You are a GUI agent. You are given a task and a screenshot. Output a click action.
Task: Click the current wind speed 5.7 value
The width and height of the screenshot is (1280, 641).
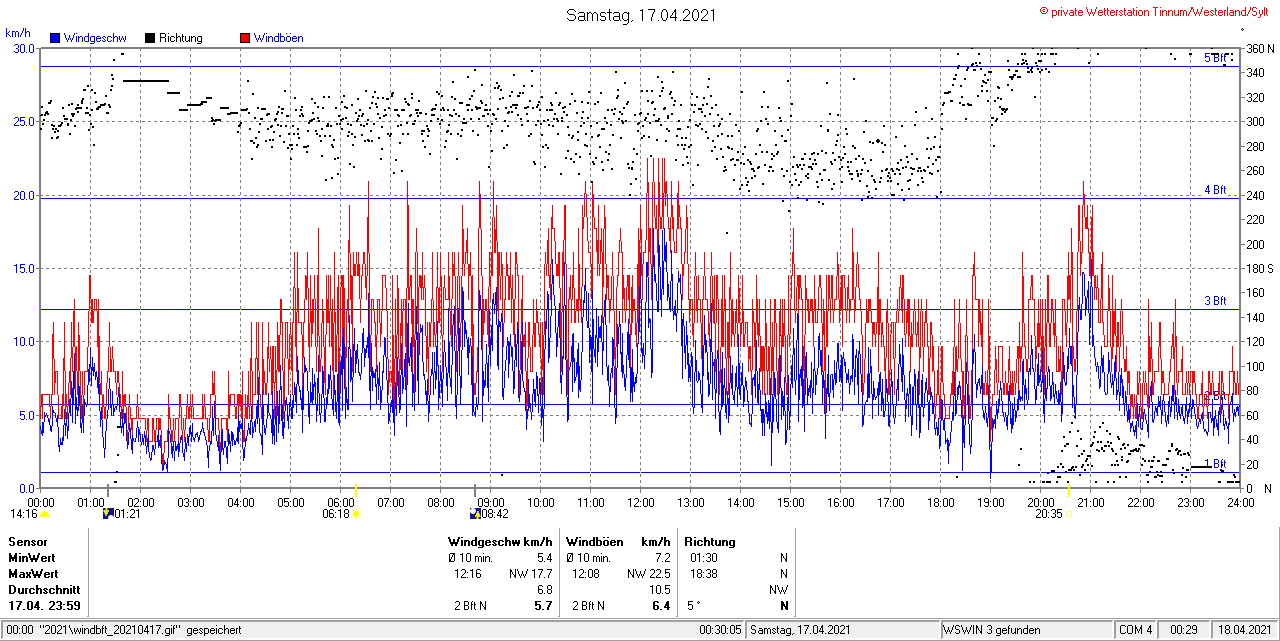pyautogui.click(x=543, y=606)
